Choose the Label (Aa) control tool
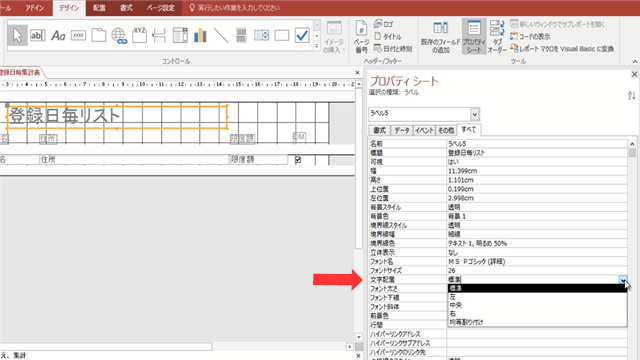 pyautogui.click(x=58, y=36)
